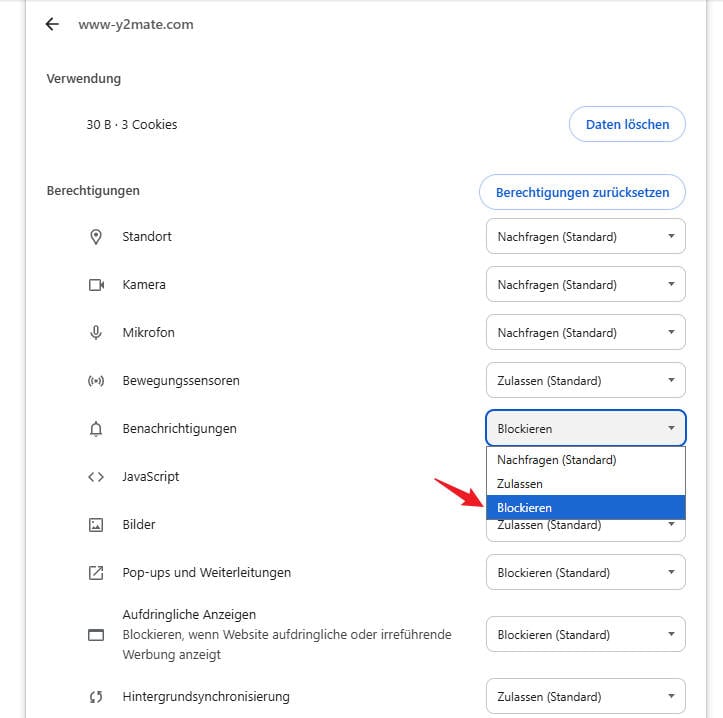The image size is (723, 718).
Task: Select 'Nachfragen (Standard)' in the open list
Action: pyautogui.click(x=557, y=460)
